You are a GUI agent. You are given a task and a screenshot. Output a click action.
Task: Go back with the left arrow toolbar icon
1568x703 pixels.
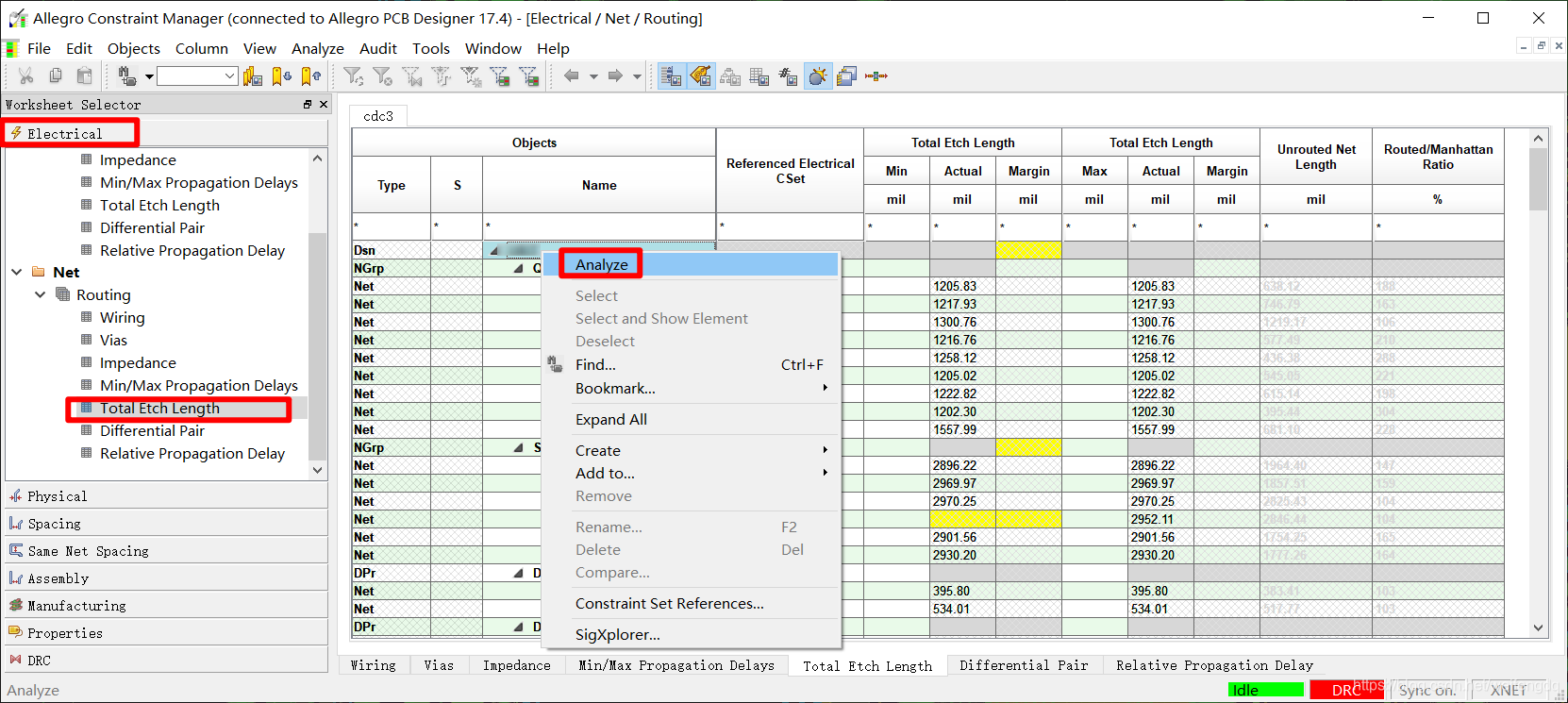point(571,76)
